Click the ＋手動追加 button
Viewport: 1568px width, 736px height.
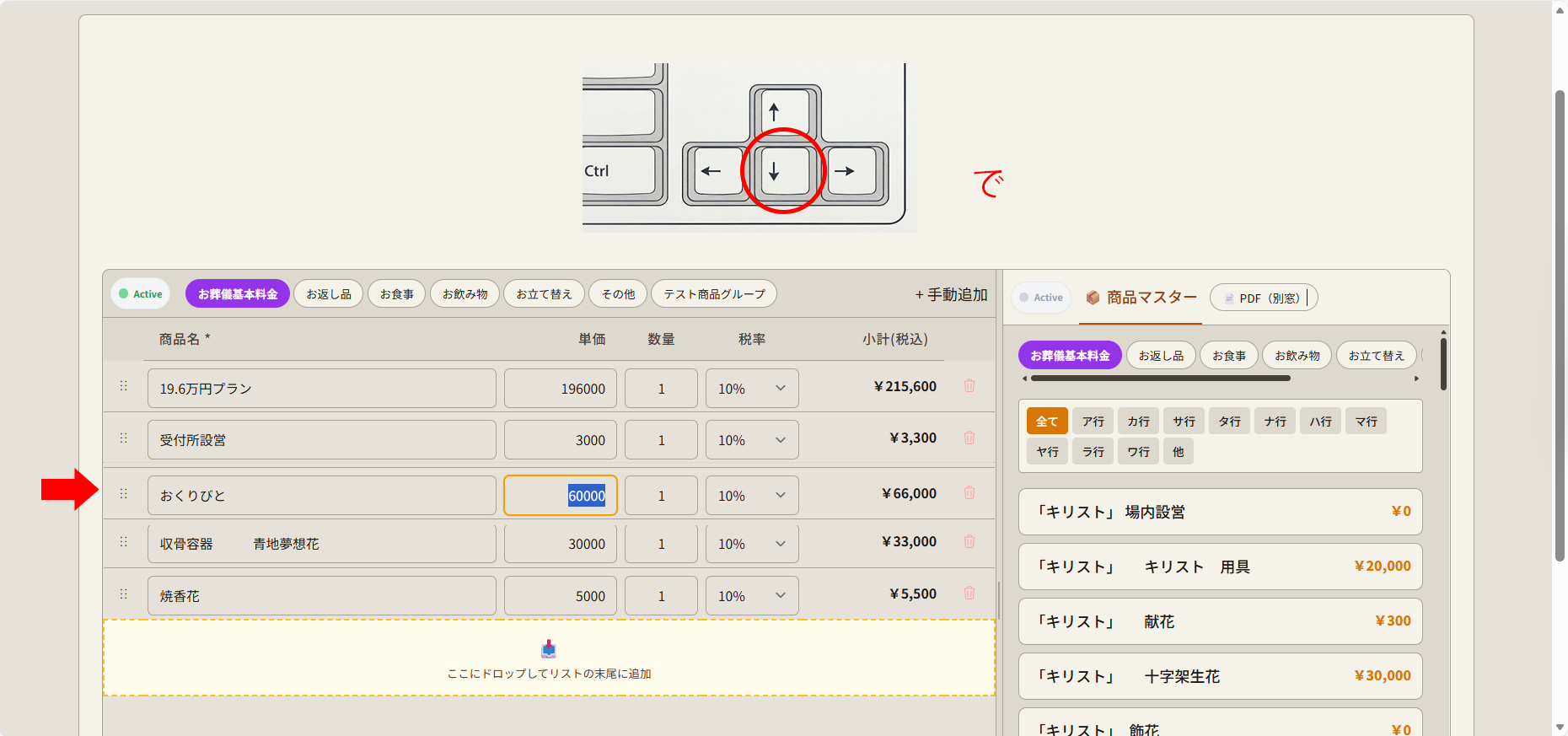pyautogui.click(x=951, y=294)
